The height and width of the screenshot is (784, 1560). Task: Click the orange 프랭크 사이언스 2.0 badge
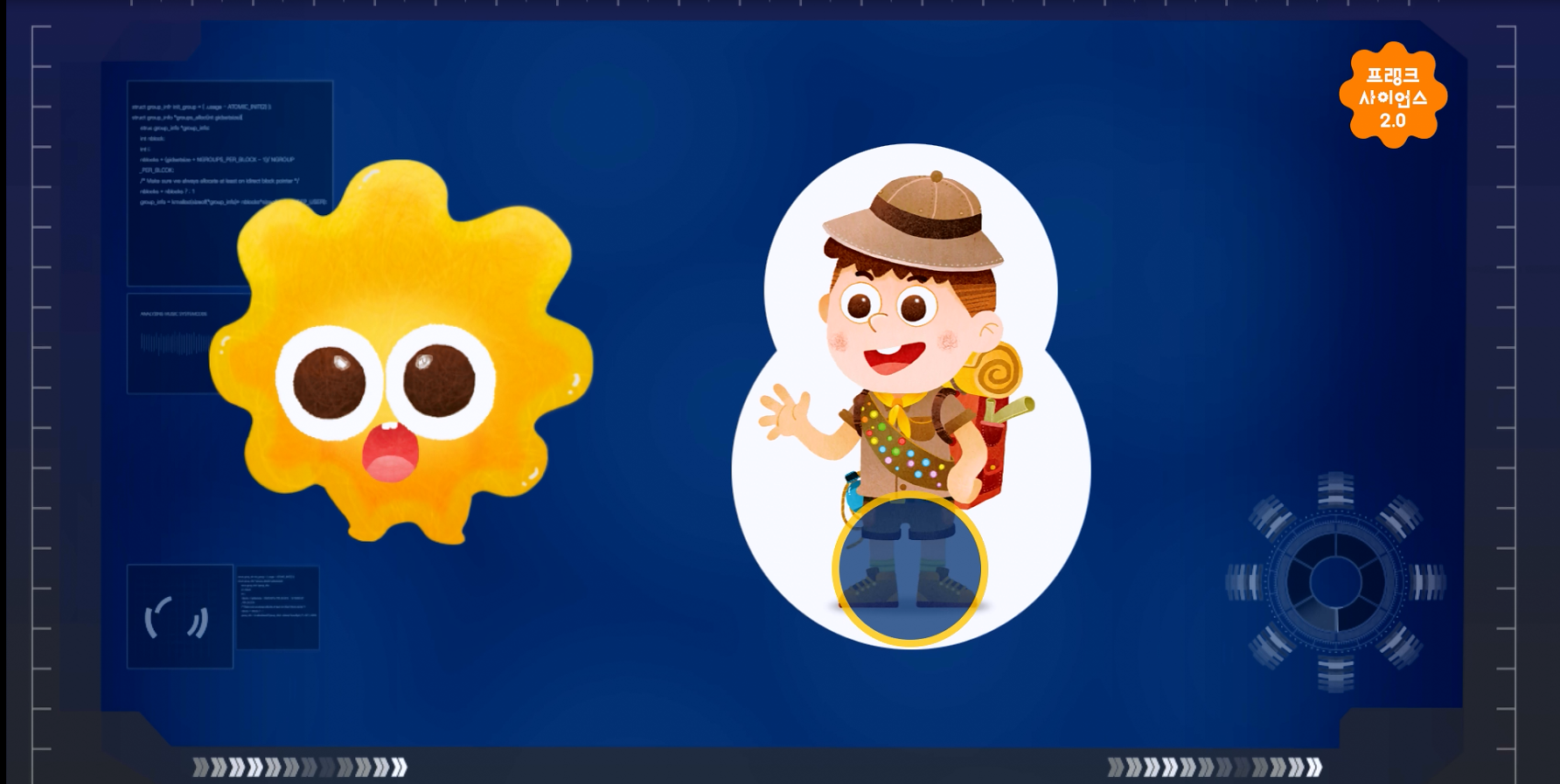pos(1392,96)
